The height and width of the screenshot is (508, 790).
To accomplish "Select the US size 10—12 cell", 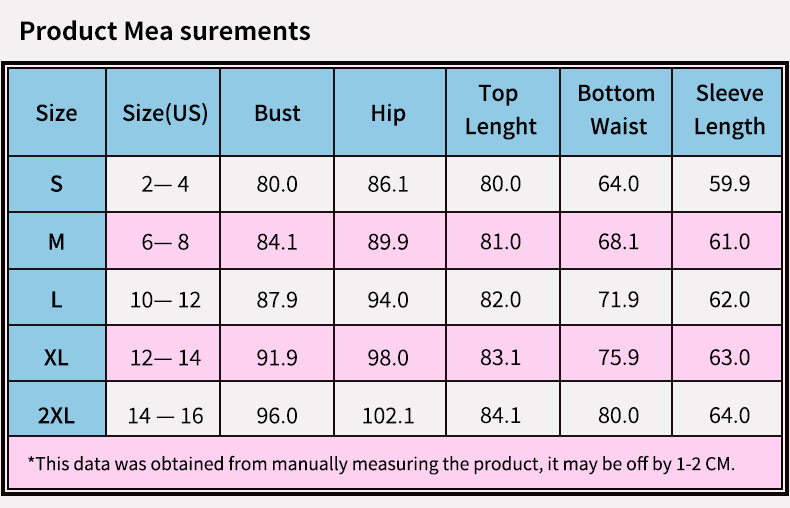I will (165, 299).
